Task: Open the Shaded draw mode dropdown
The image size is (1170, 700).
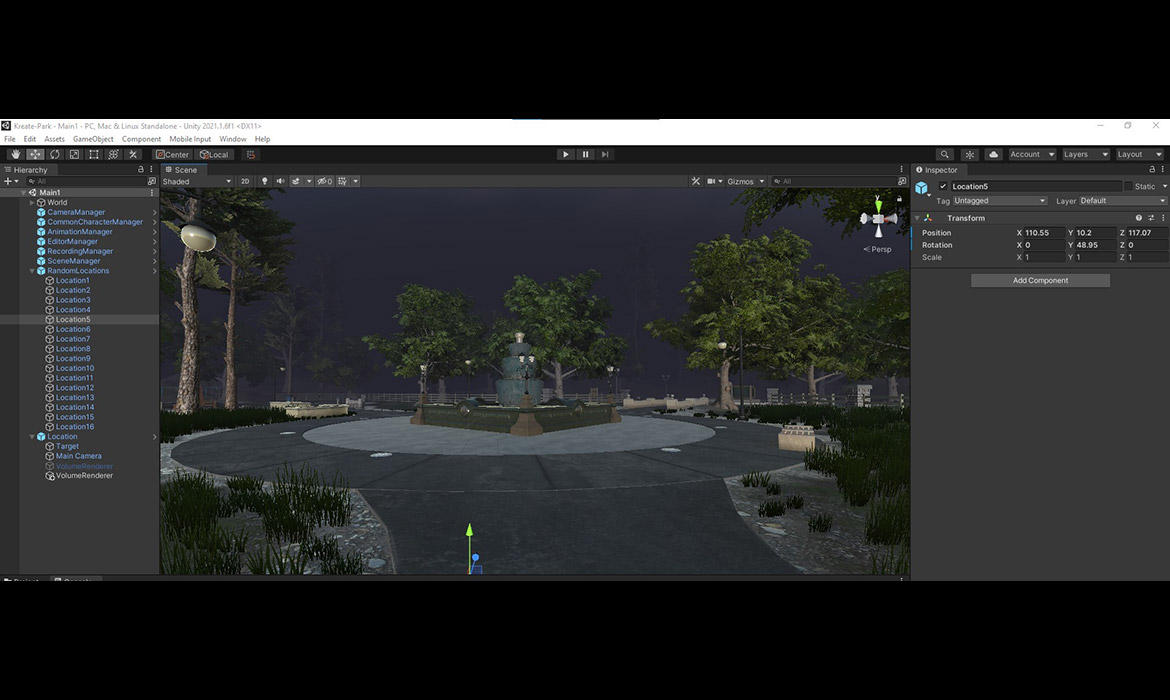Action: point(196,182)
